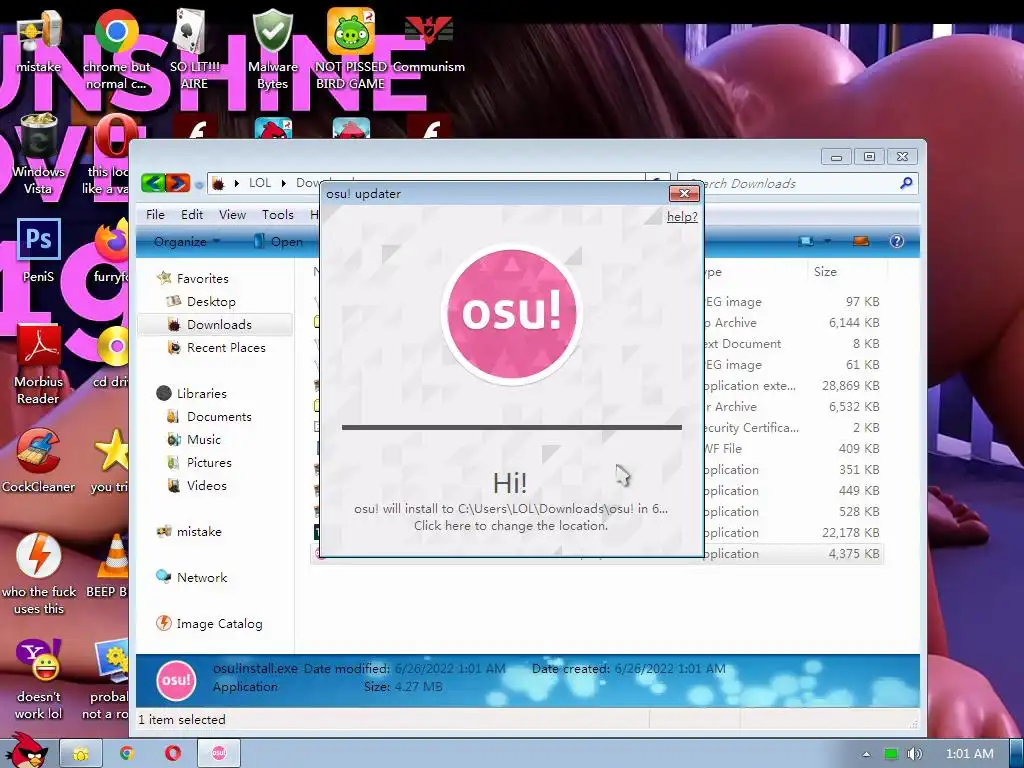Click the LOL breadcrumb in address bar
The width and height of the screenshot is (1024, 768).
[x=260, y=183]
